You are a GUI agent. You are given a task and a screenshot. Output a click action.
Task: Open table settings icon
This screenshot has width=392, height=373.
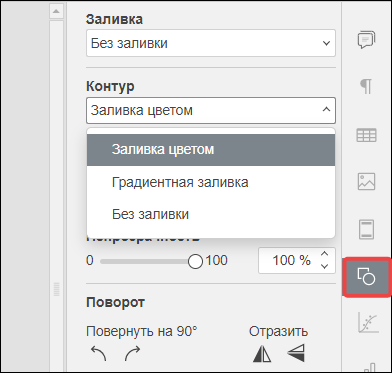pyautogui.click(x=366, y=135)
